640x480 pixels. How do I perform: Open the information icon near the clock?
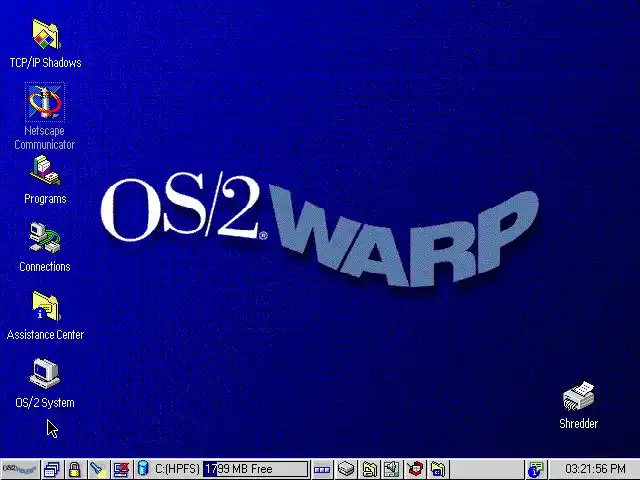point(536,469)
